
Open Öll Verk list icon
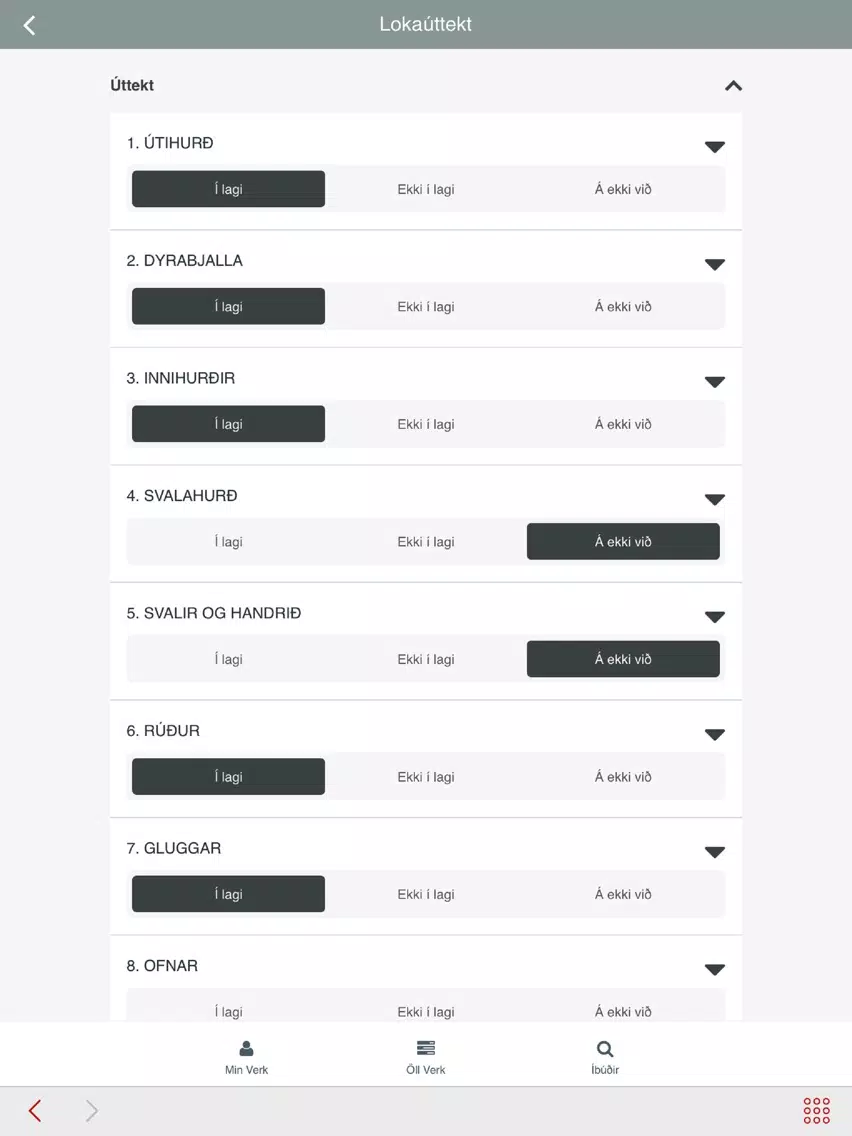tap(426, 1048)
